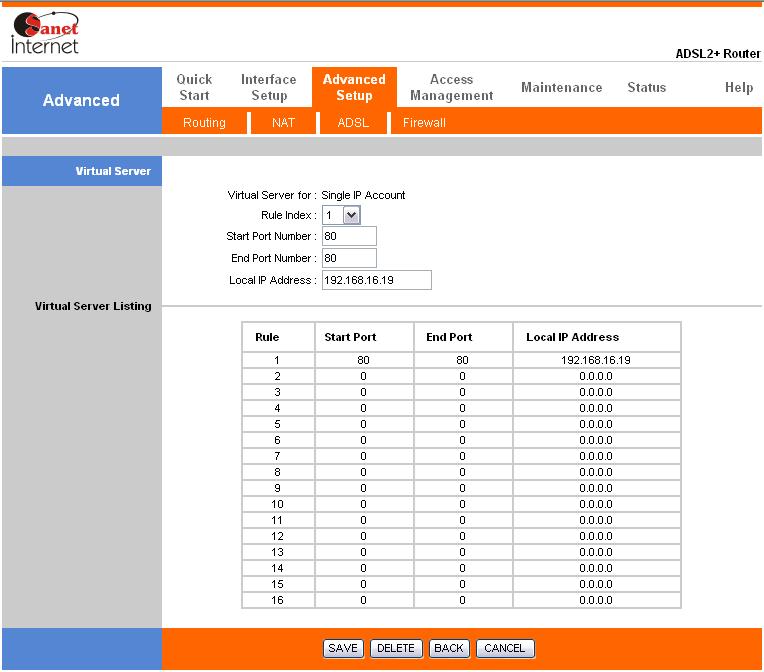Click 'ADSL2+ Router' title text
Image resolution: width=764 pixels, height=672 pixels.
718,54
